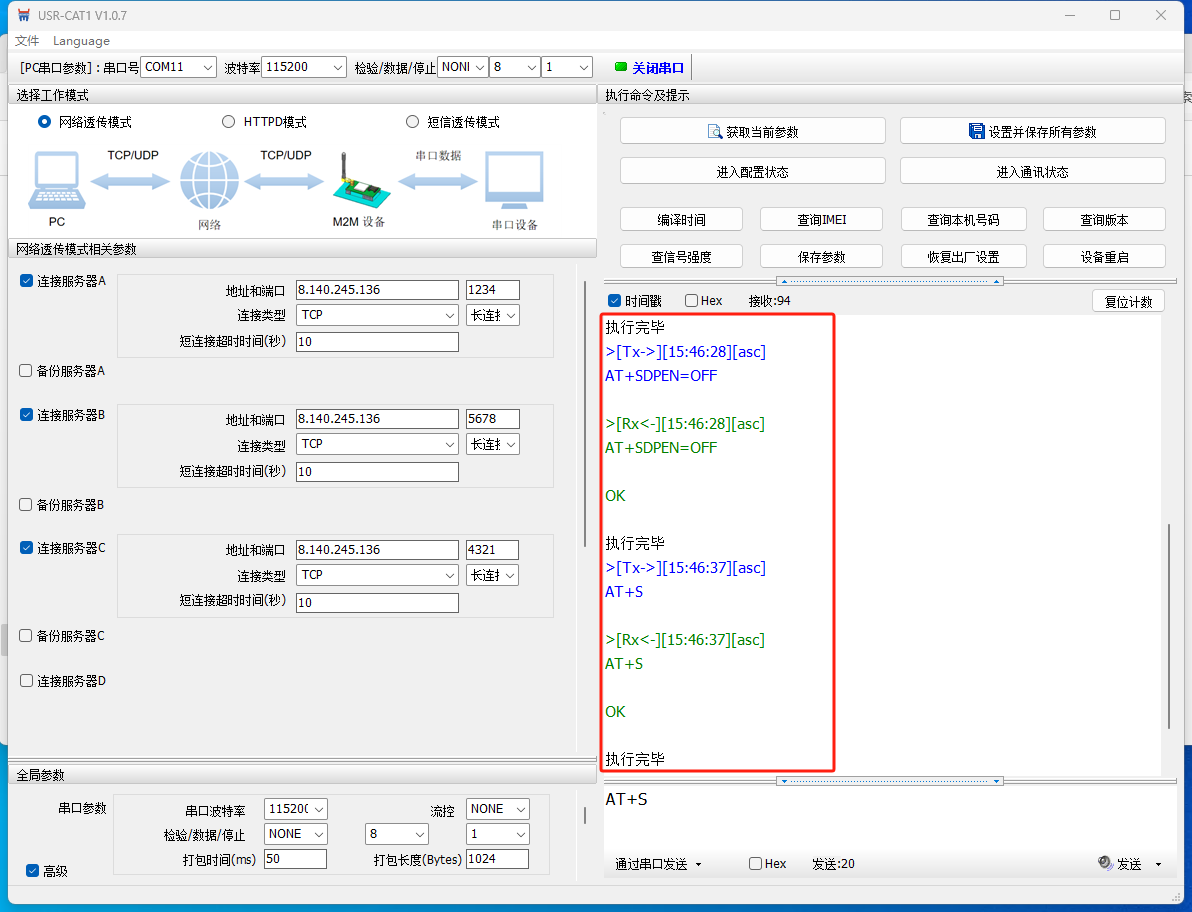Click the 进入配置状态 button
The image size is (1192, 912).
pyautogui.click(x=752, y=171)
